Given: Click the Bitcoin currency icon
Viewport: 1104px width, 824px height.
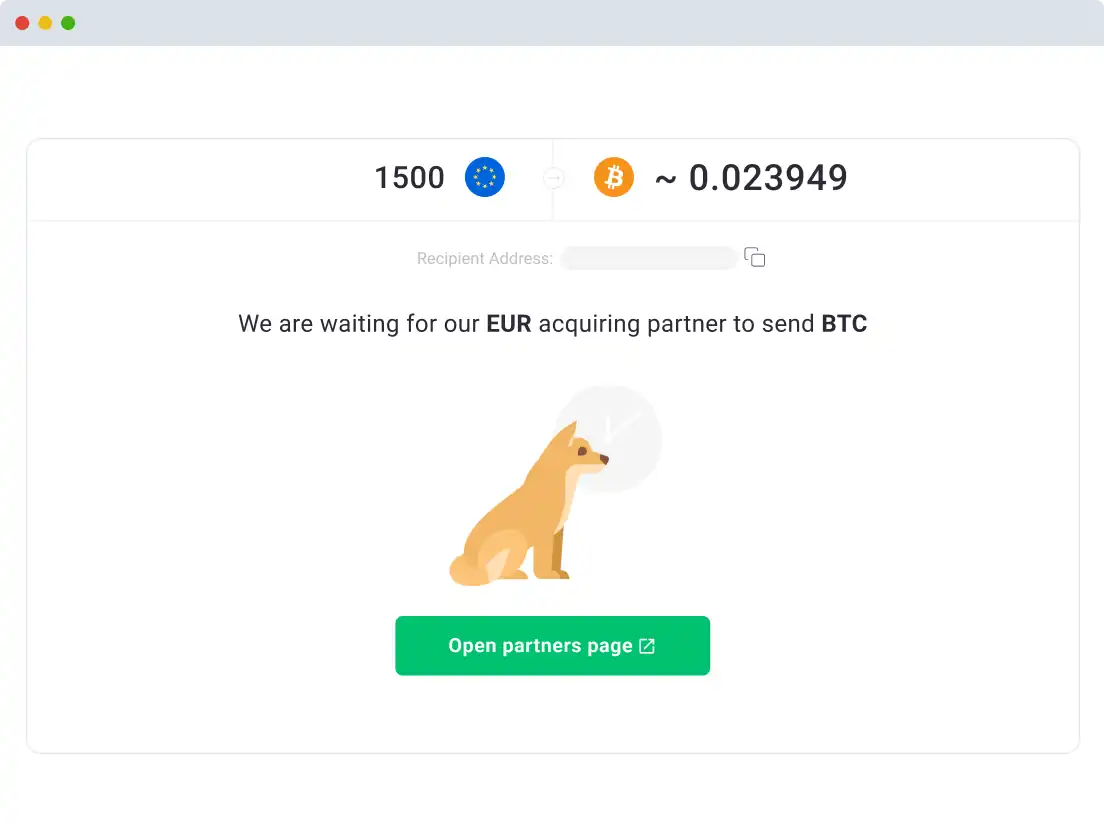Looking at the screenshot, I should tap(614, 177).
